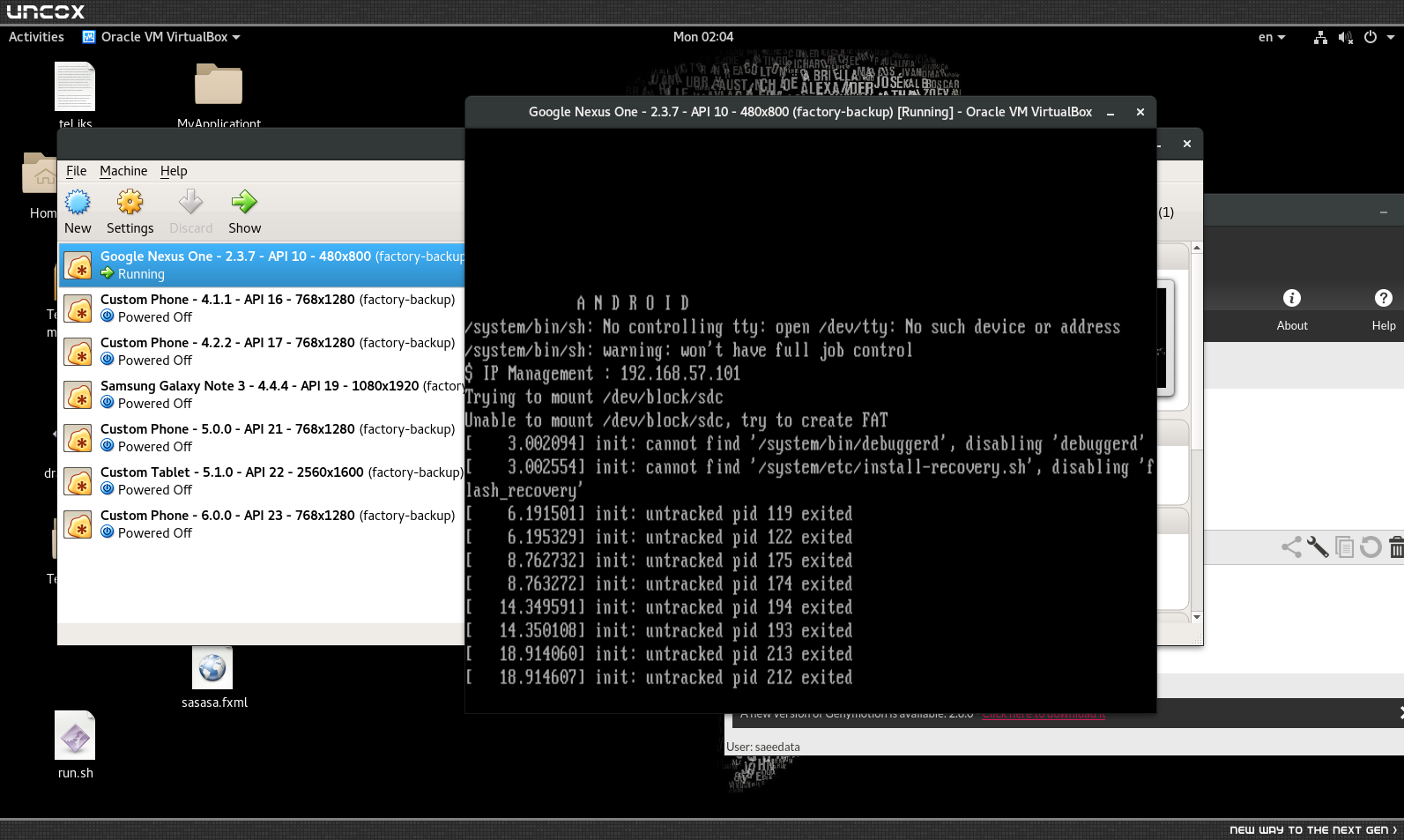The height and width of the screenshot is (840, 1404).
Task: Click the Genymotion share device icon
Action: click(x=1291, y=547)
